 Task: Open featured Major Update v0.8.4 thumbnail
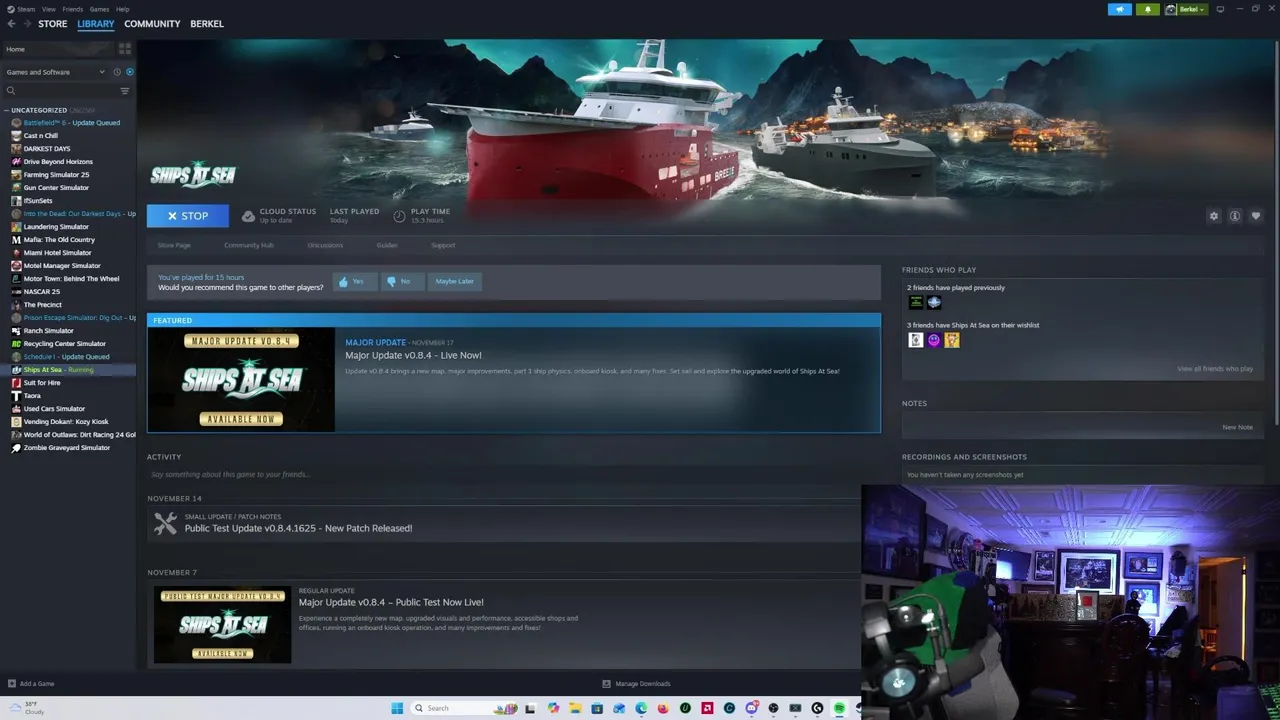(x=241, y=380)
